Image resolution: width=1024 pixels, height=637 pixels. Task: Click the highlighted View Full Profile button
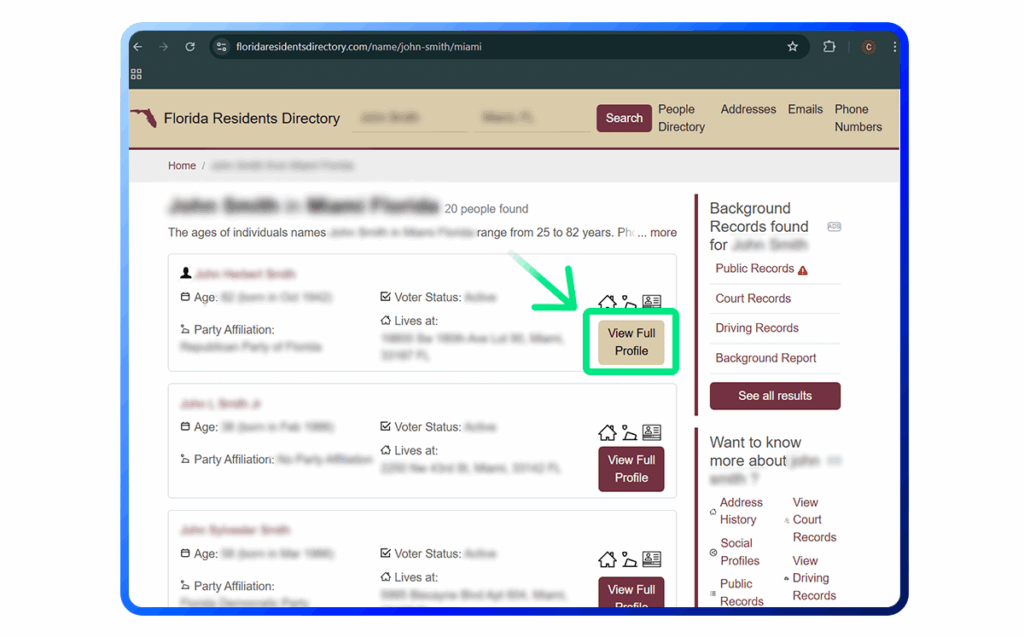click(631, 342)
